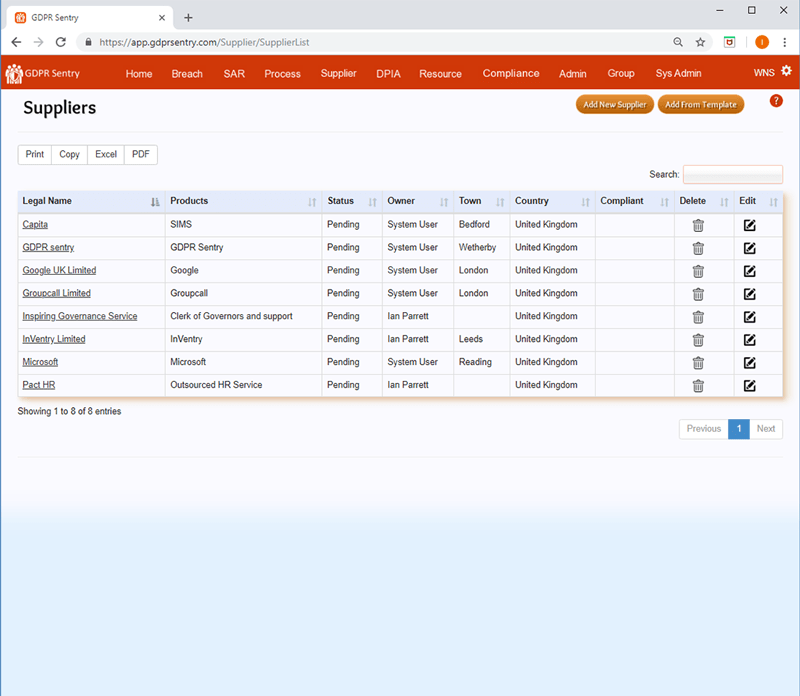
Task: Reload the page with browser refresh
Action: pos(61,42)
